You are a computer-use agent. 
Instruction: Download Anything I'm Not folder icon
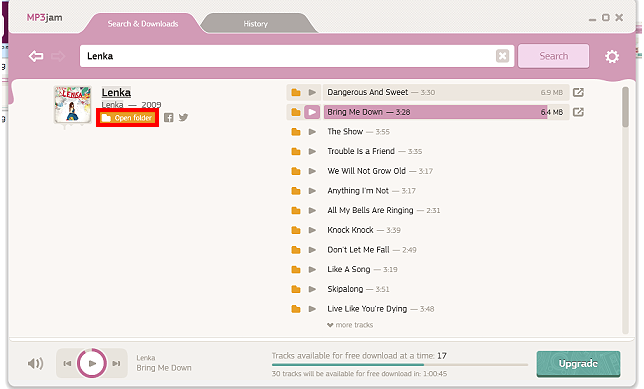[296, 191]
